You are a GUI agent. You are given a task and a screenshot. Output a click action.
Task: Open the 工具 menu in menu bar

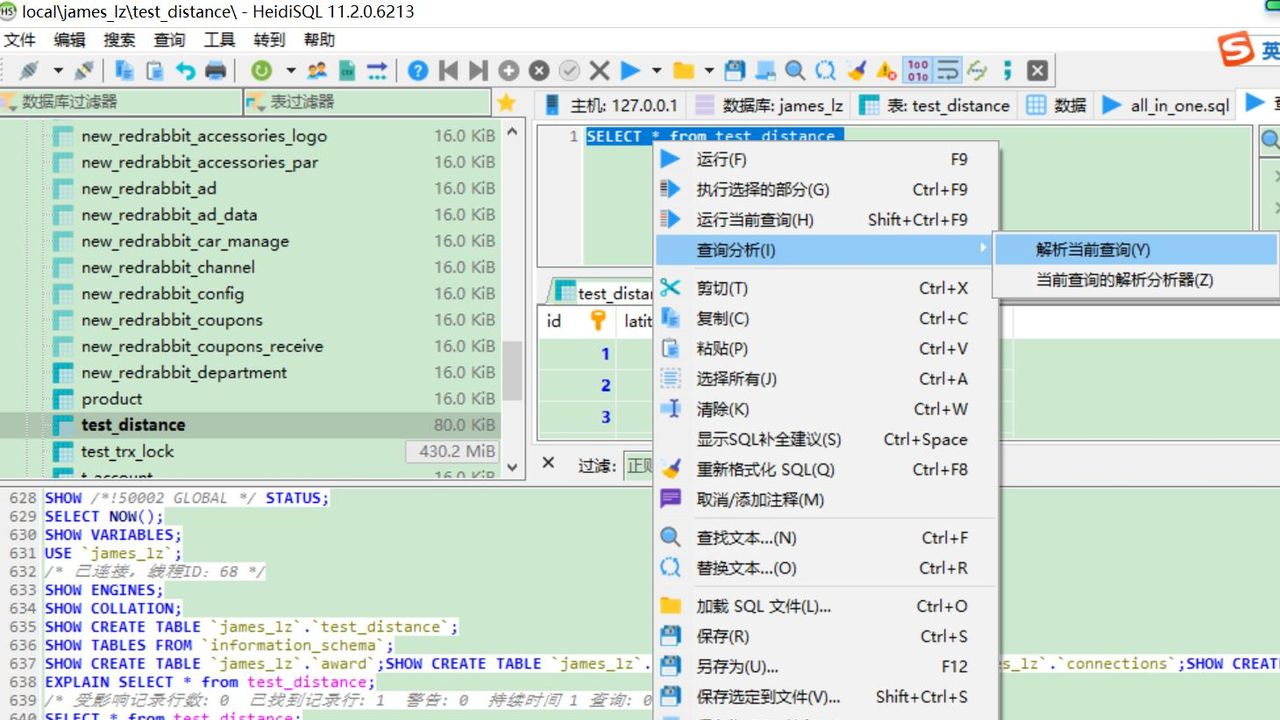click(x=219, y=40)
